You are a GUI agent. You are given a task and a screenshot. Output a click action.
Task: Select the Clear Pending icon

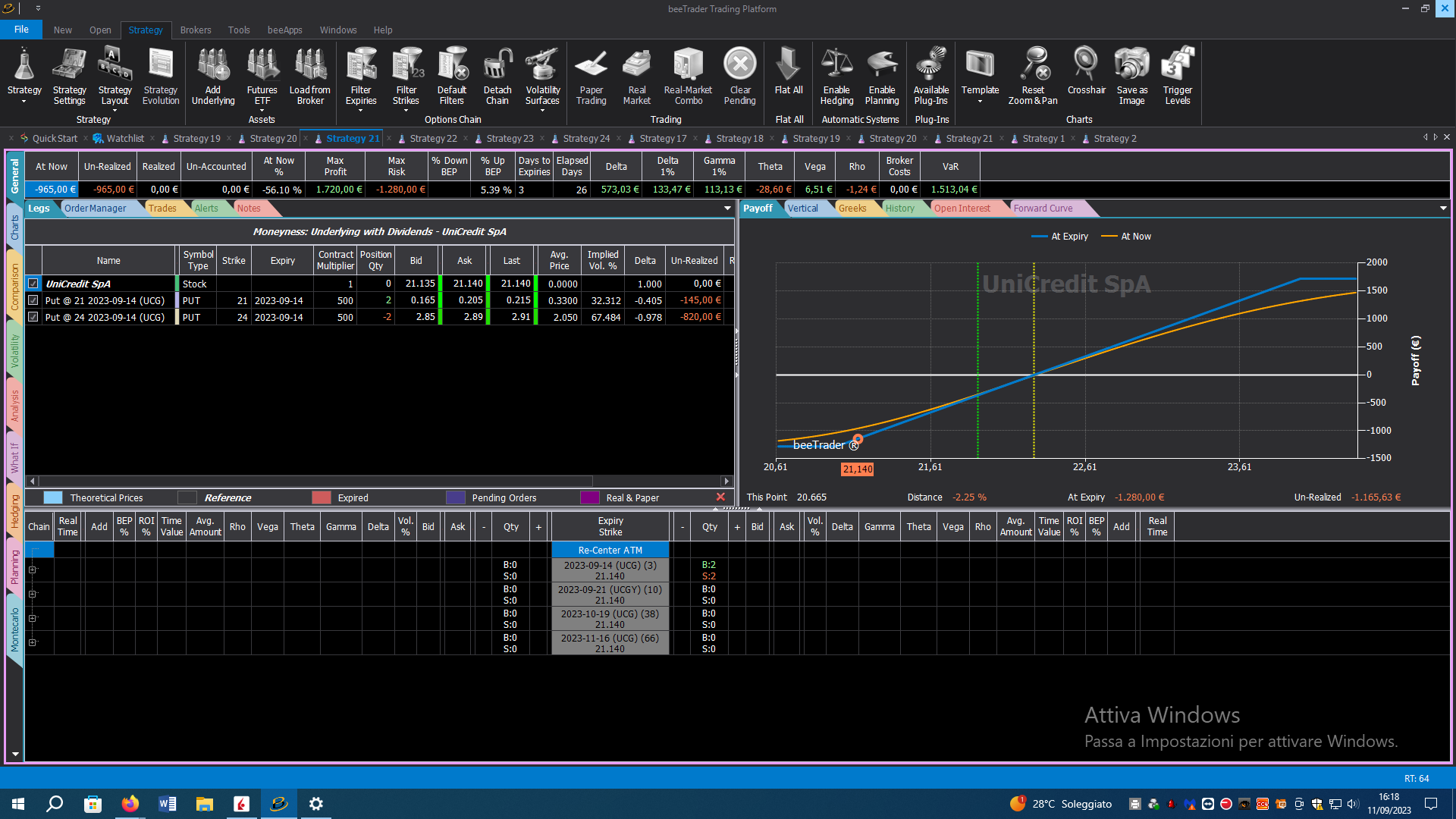[x=739, y=76]
